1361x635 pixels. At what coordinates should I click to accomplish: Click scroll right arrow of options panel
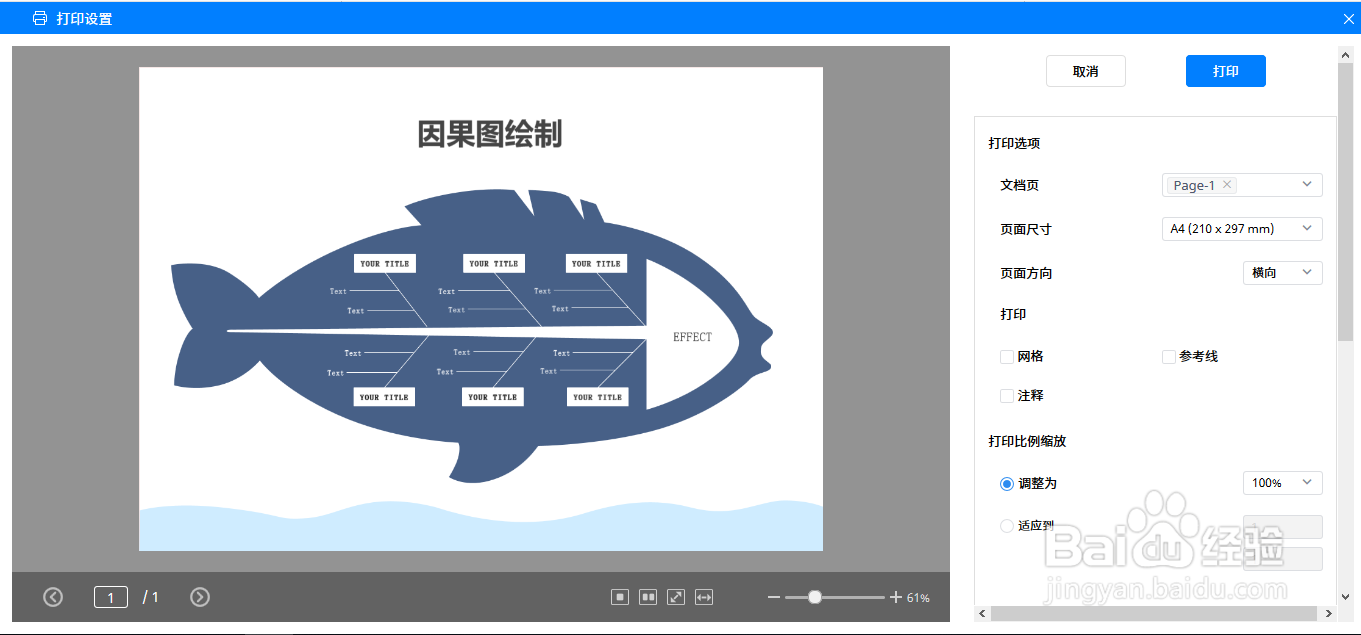point(1329,613)
